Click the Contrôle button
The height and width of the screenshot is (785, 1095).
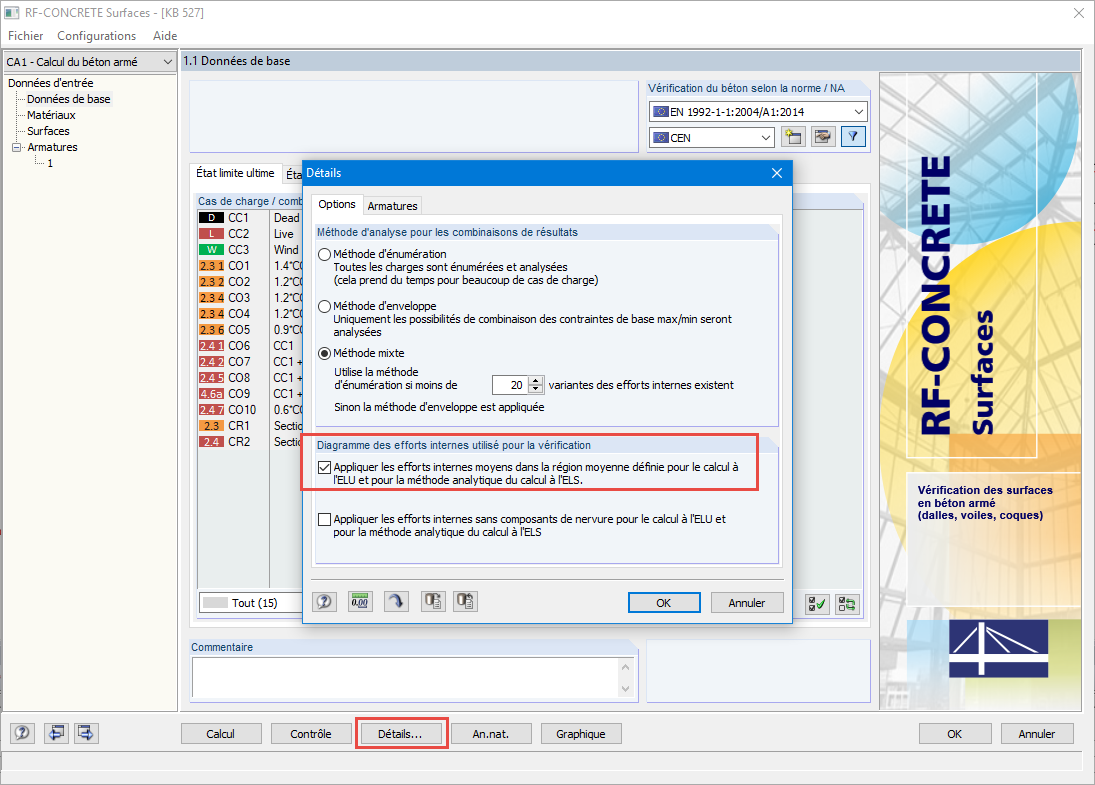click(311, 733)
